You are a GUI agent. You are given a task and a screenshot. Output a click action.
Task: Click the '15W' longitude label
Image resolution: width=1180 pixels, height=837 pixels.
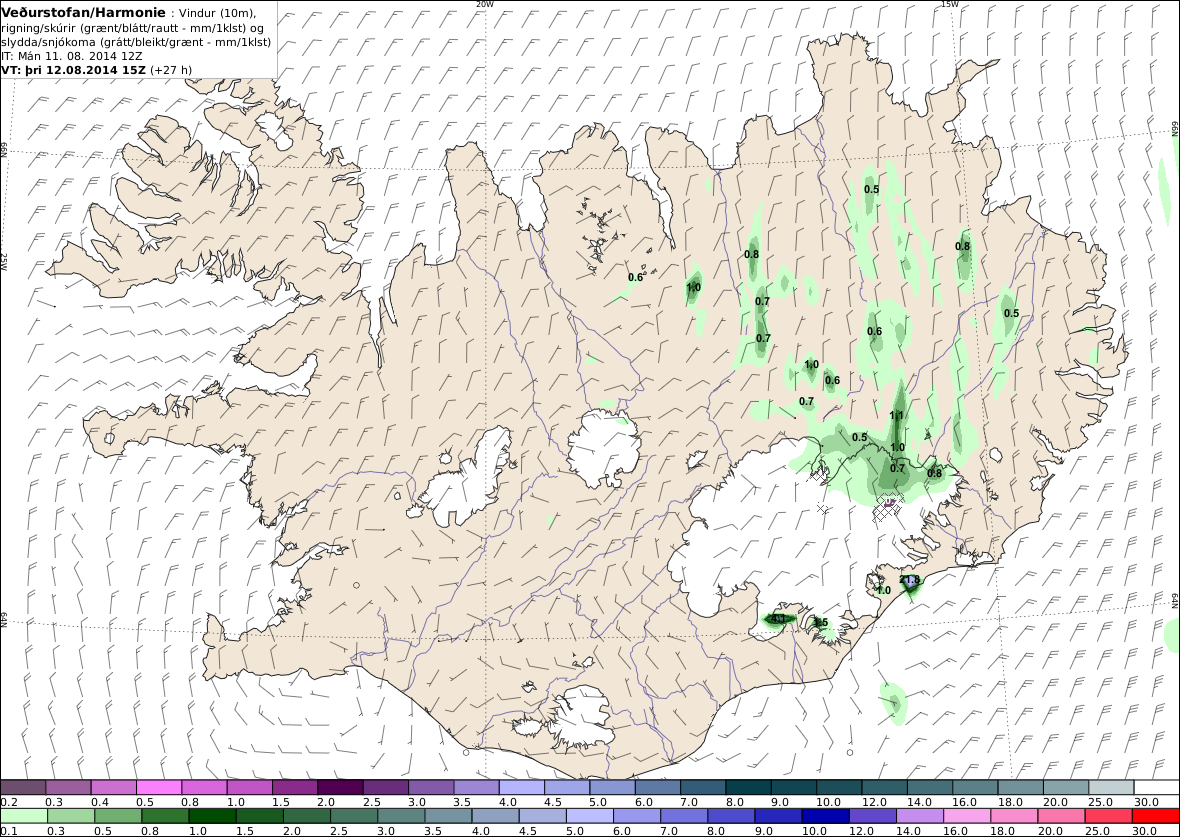[950, 5]
